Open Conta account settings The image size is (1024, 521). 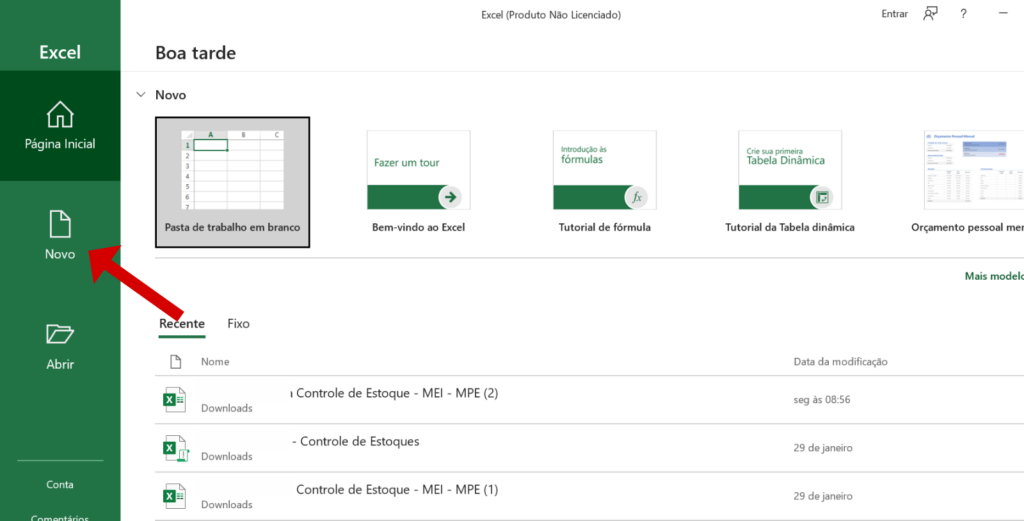coord(60,484)
